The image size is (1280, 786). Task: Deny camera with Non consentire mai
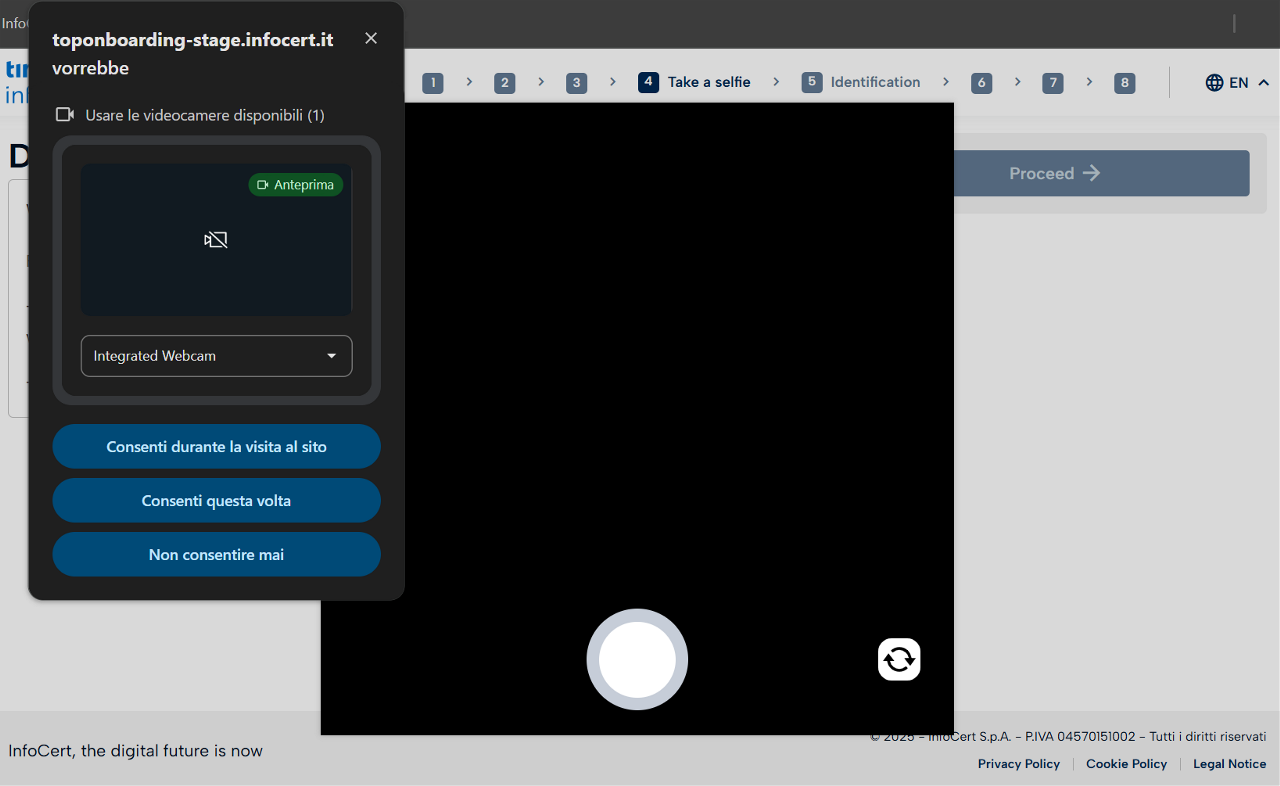216,555
